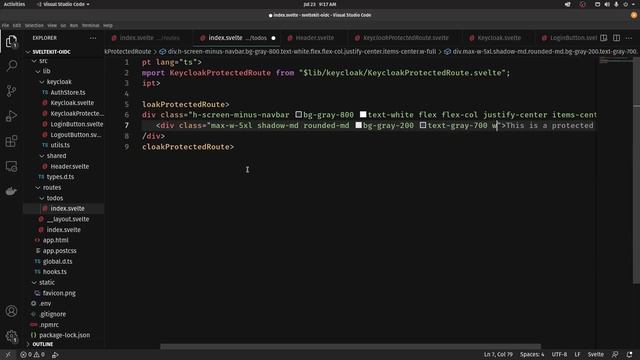Open the Remote Explorer view
Image resolution: width=640 pixels, height=360 pixels.
coord(11,166)
